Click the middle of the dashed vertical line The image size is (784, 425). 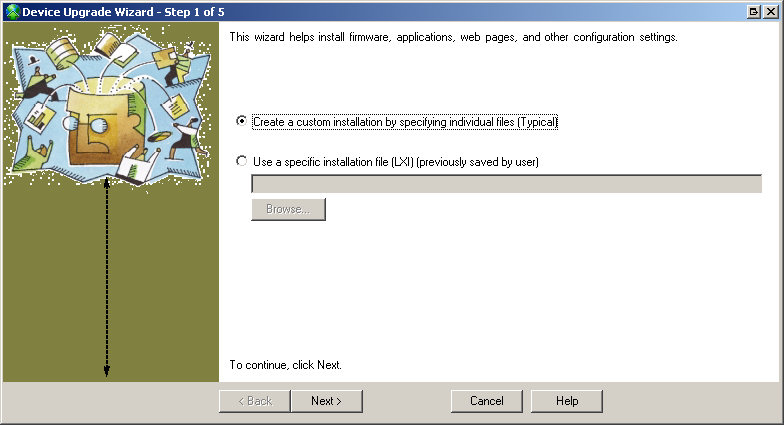[107, 278]
